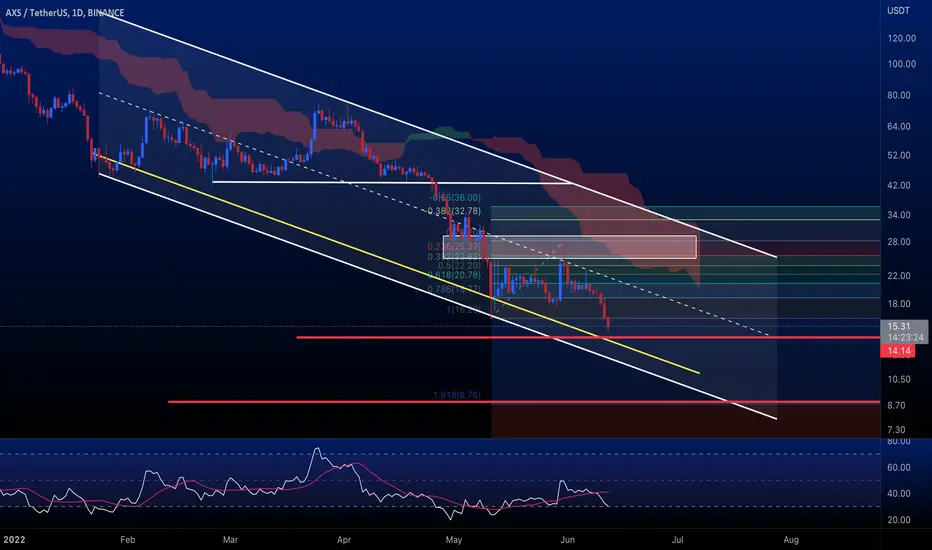Select the 1.618(8.78) Fibonacci extension label
Viewport: 932px width, 550px height.
(x=456, y=395)
